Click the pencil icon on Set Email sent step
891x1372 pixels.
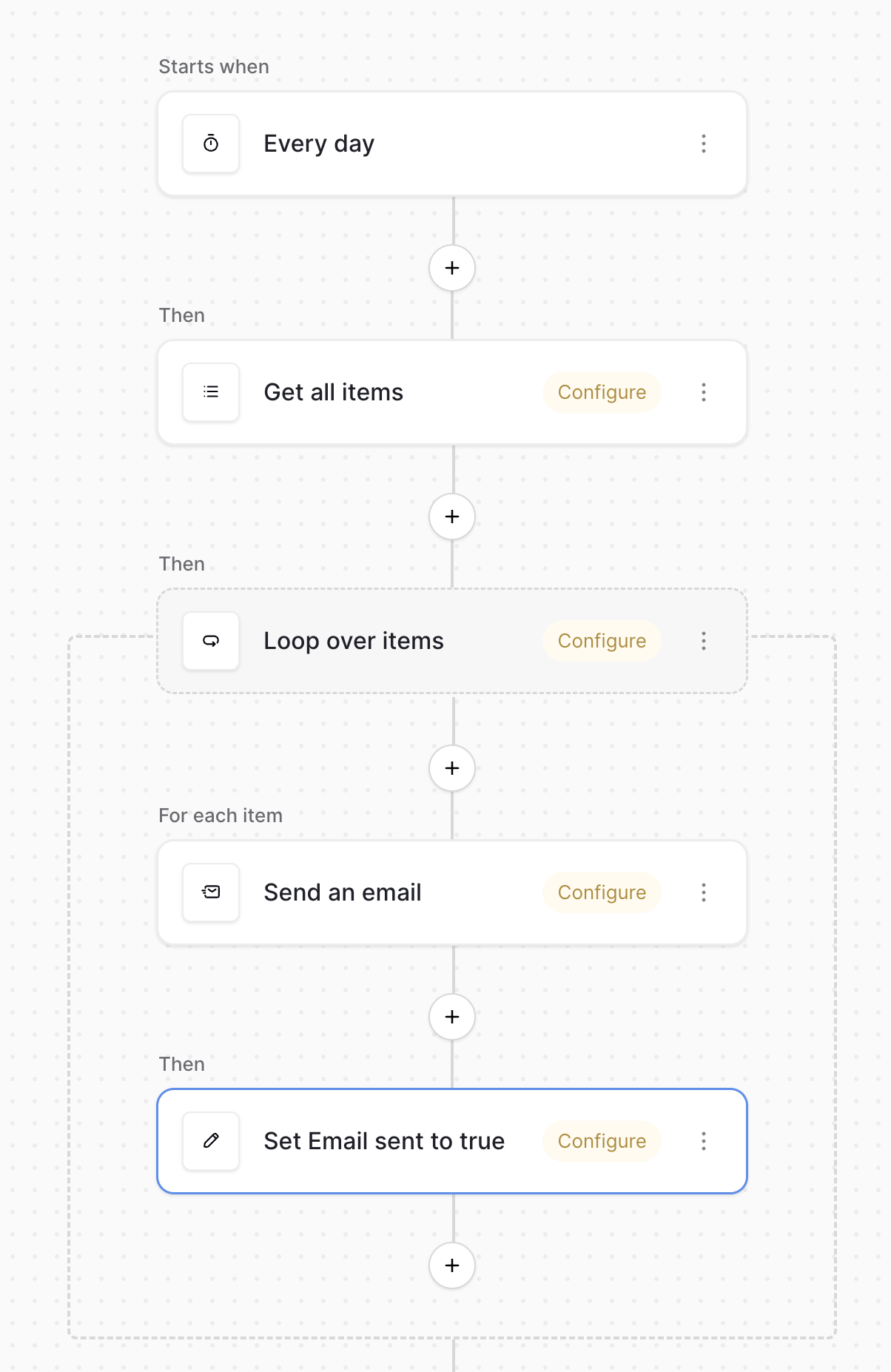[211, 1141]
